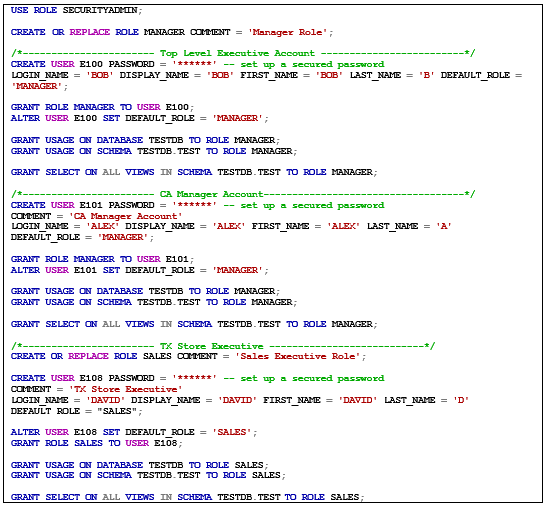Click the LAST_NAME value 'D'
Image resolution: width=546 pixels, height=507 pixels.
coord(461,400)
